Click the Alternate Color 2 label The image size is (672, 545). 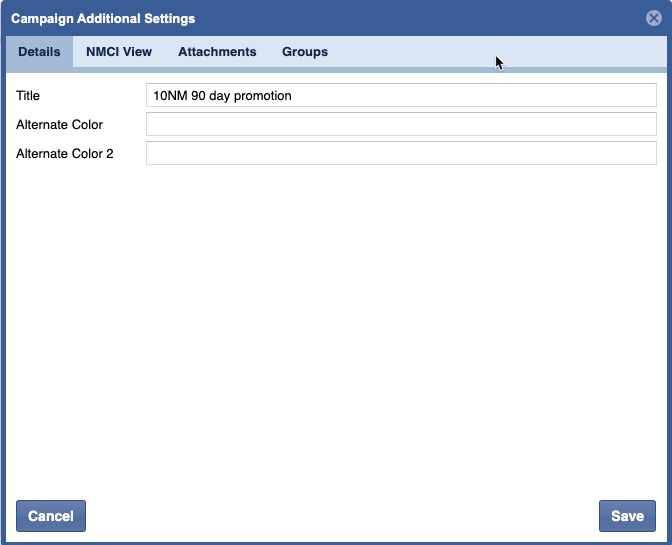[x=65, y=154]
